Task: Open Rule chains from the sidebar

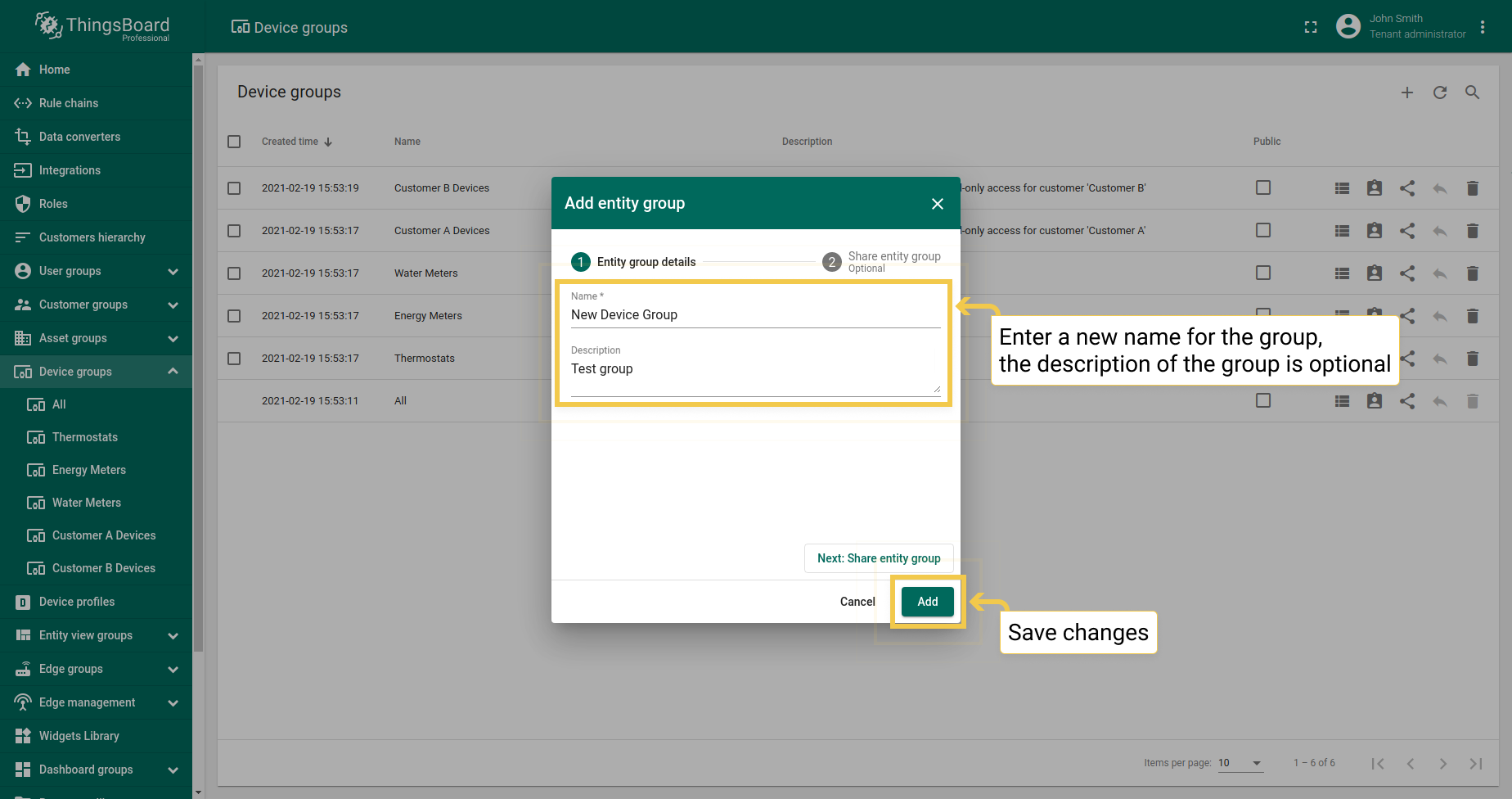Action: click(x=69, y=103)
